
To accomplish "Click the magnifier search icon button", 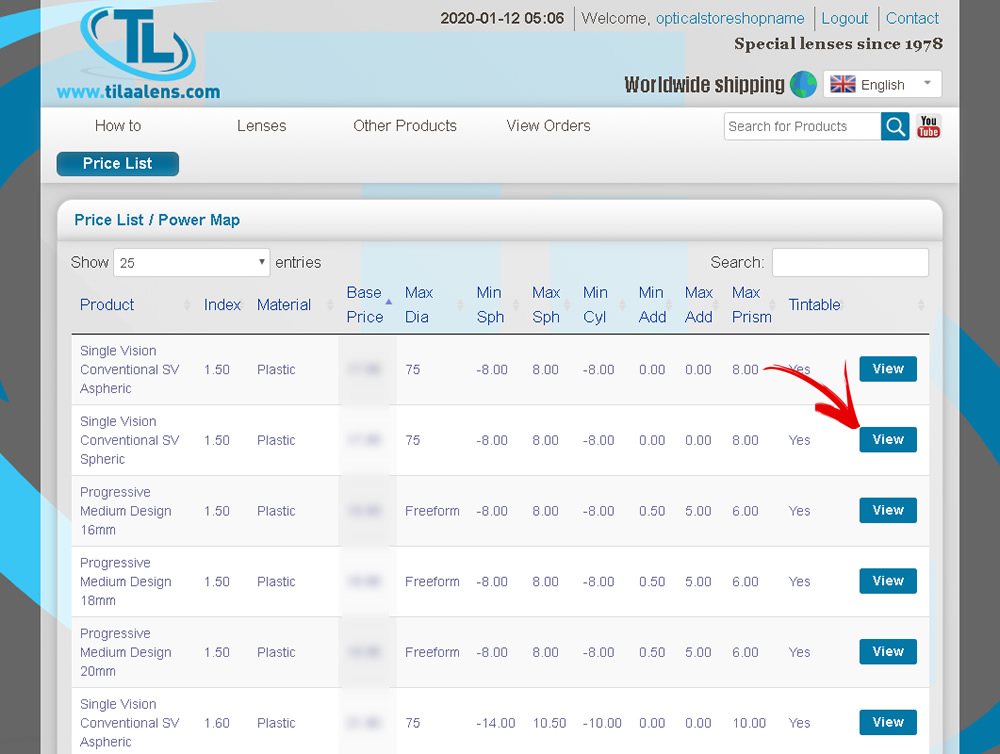I will pyautogui.click(x=895, y=126).
